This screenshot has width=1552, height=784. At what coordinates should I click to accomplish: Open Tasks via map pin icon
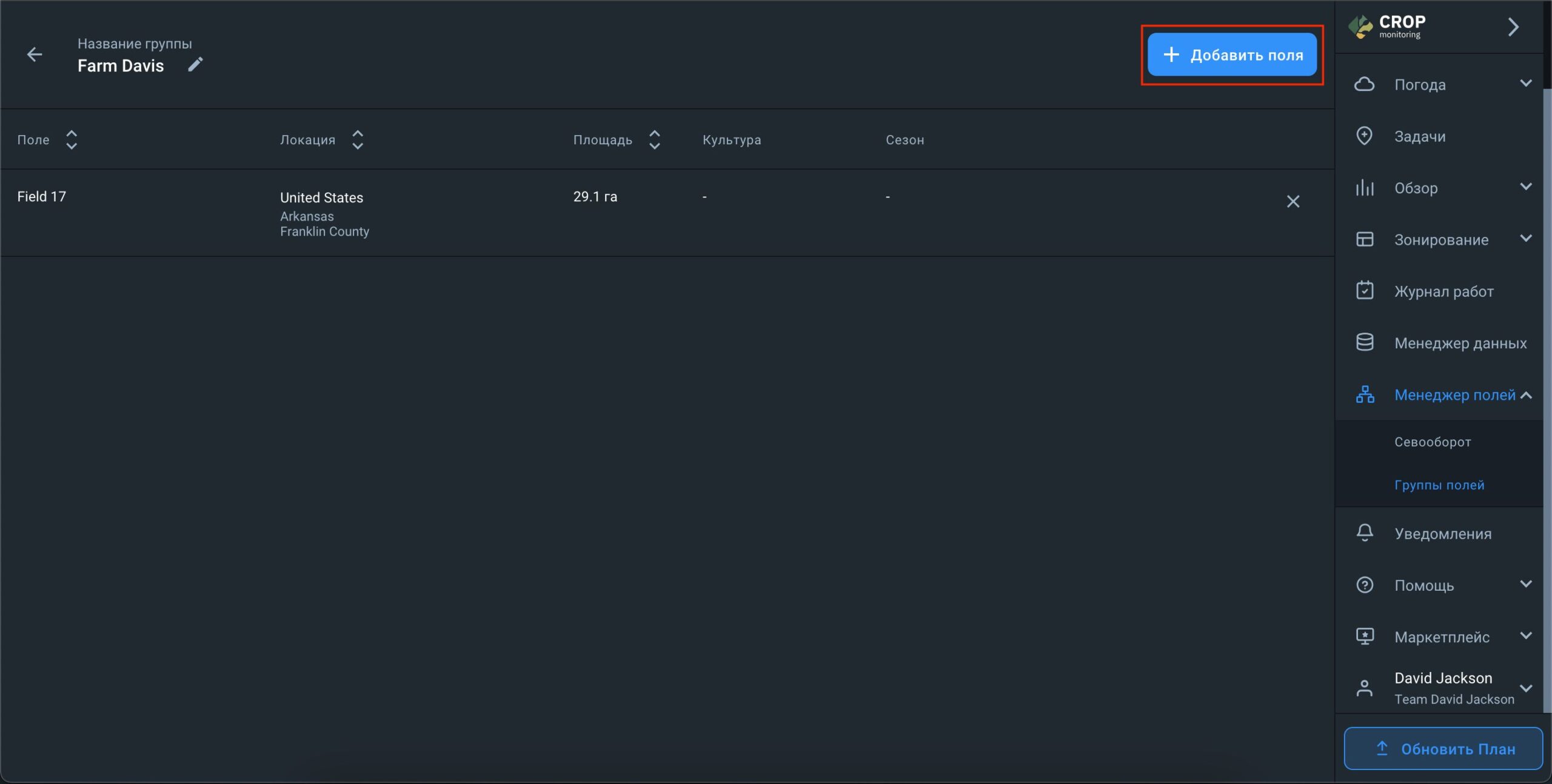pyautogui.click(x=1364, y=136)
